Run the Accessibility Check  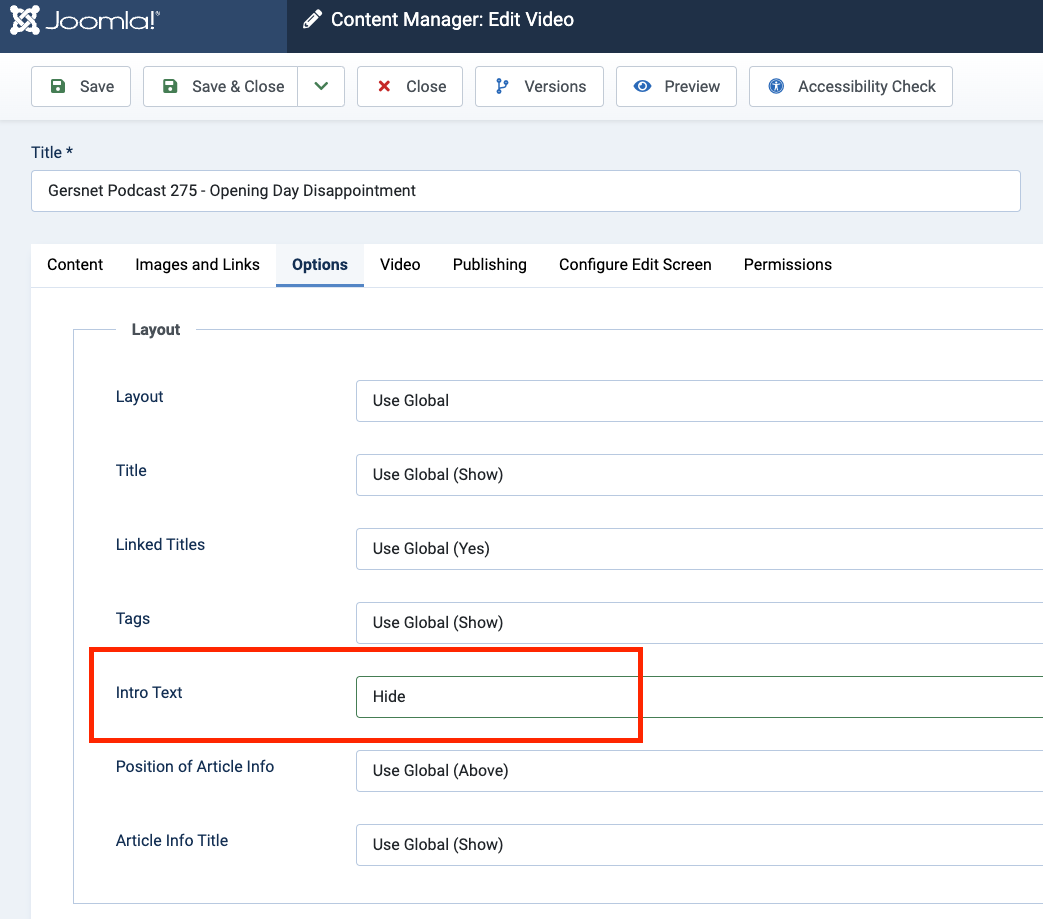pyautogui.click(x=851, y=87)
